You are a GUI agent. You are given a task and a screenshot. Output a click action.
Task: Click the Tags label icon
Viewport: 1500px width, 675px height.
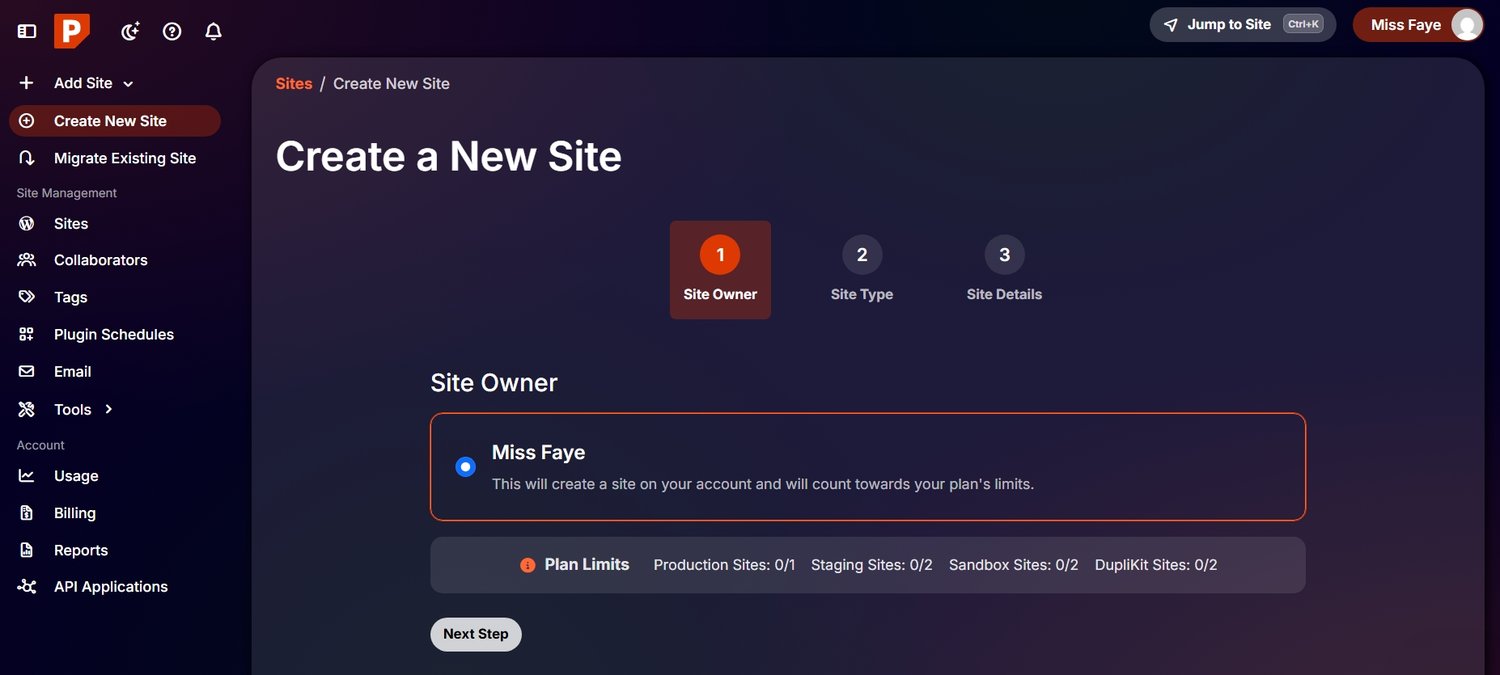pos(27,297)
